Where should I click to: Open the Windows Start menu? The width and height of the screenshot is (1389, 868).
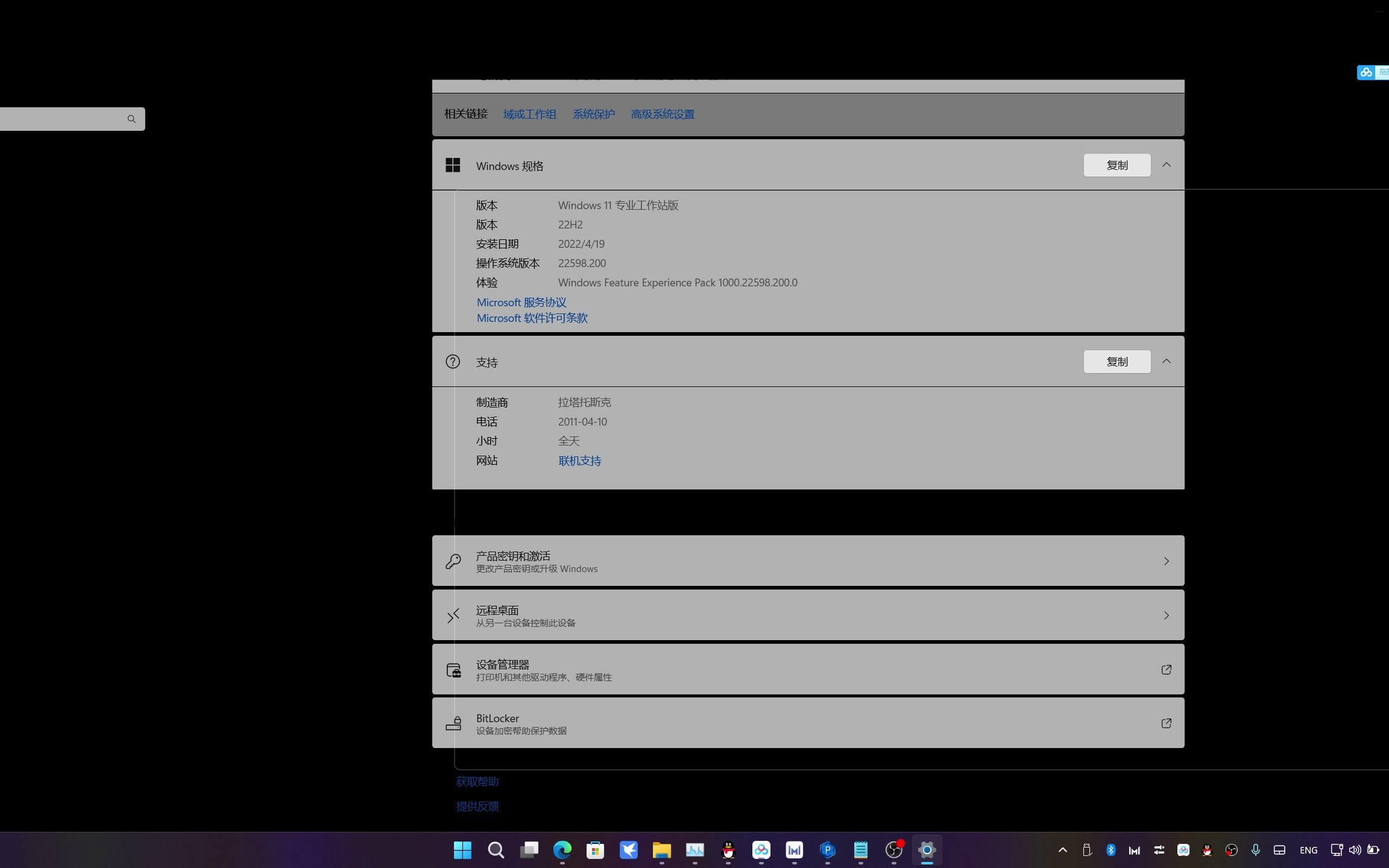point(462,850)
